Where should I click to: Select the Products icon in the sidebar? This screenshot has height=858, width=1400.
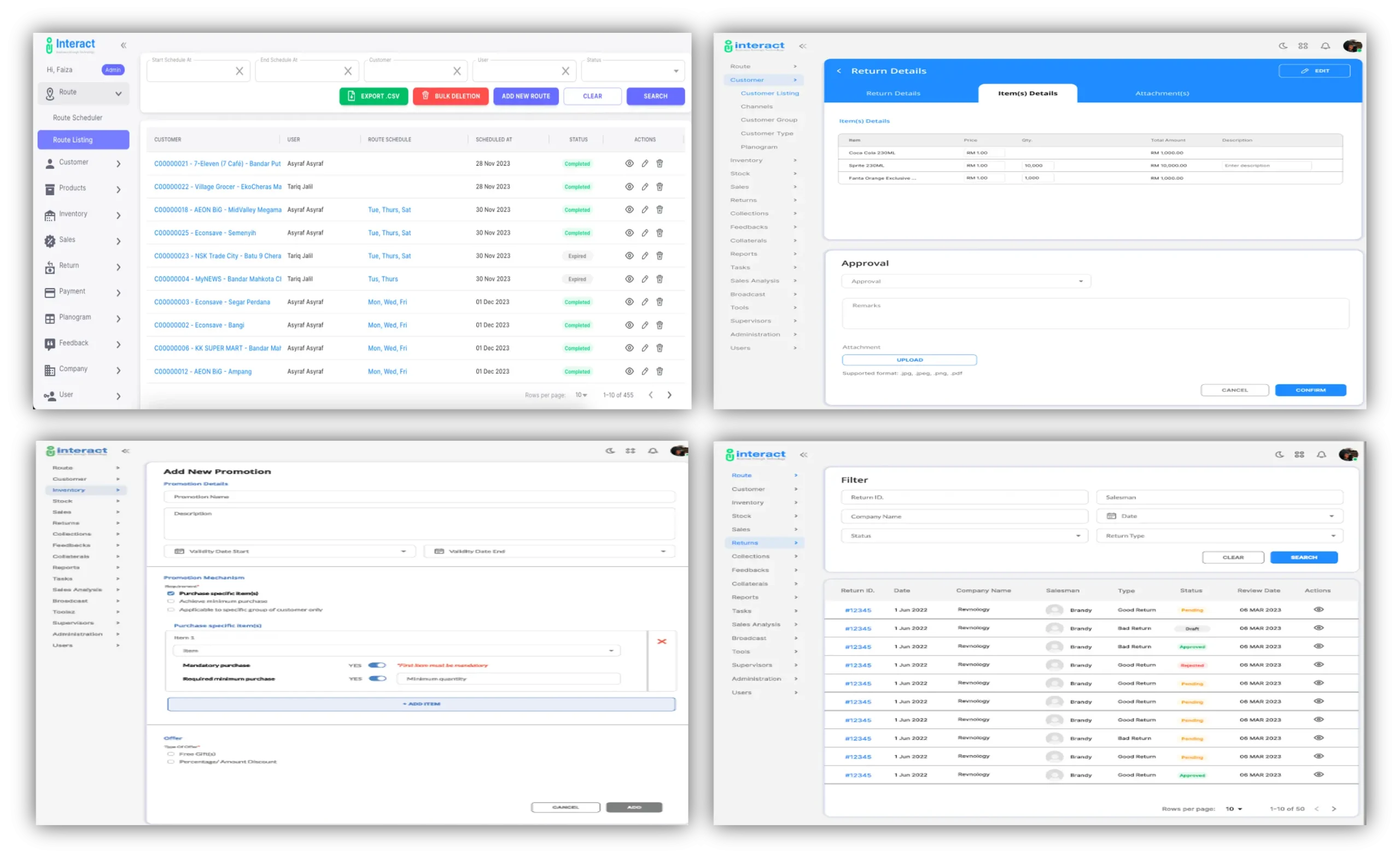[50, 189]
